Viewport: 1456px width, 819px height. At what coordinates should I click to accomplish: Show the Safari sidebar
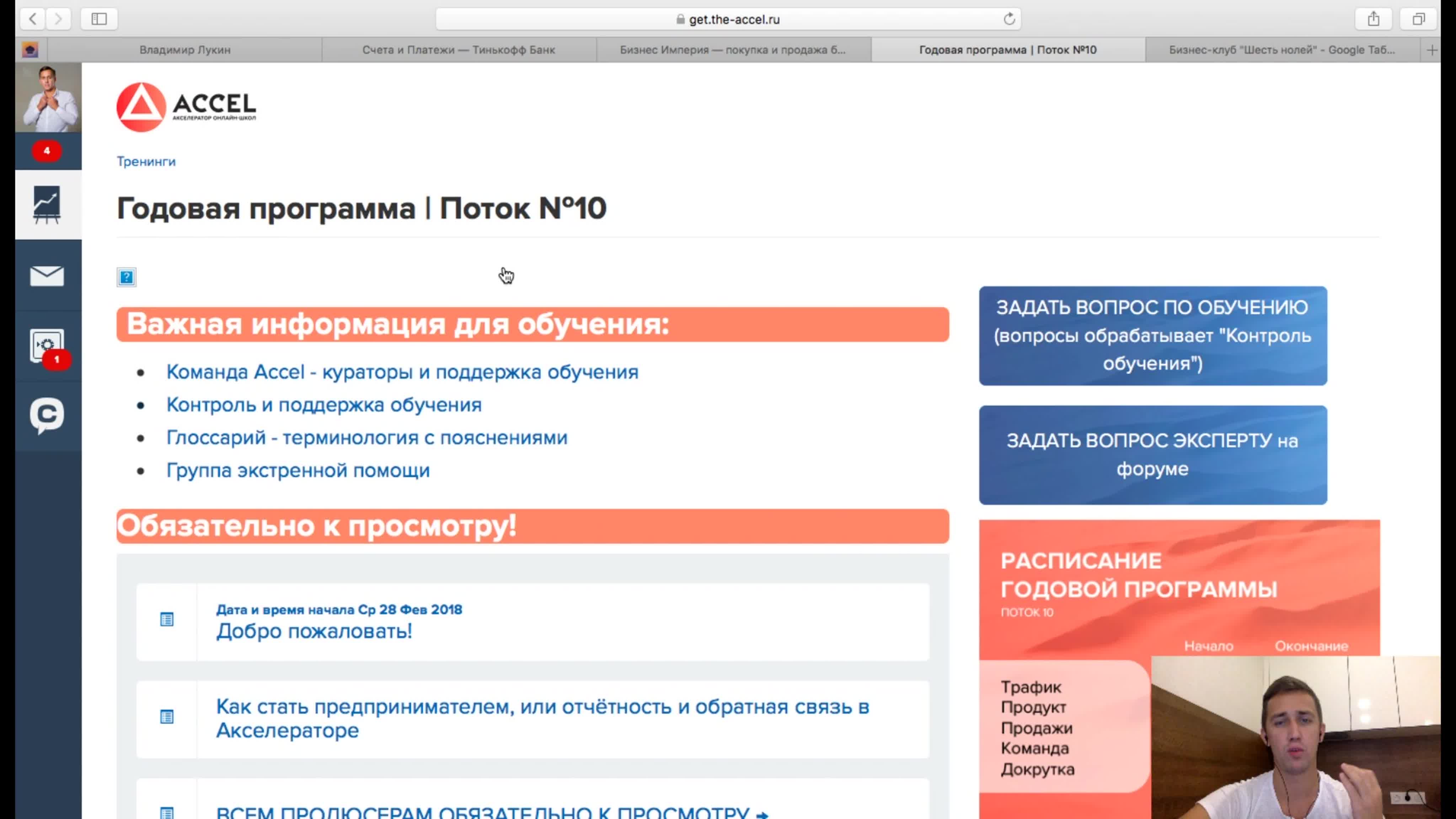click(x=99, y=18)
